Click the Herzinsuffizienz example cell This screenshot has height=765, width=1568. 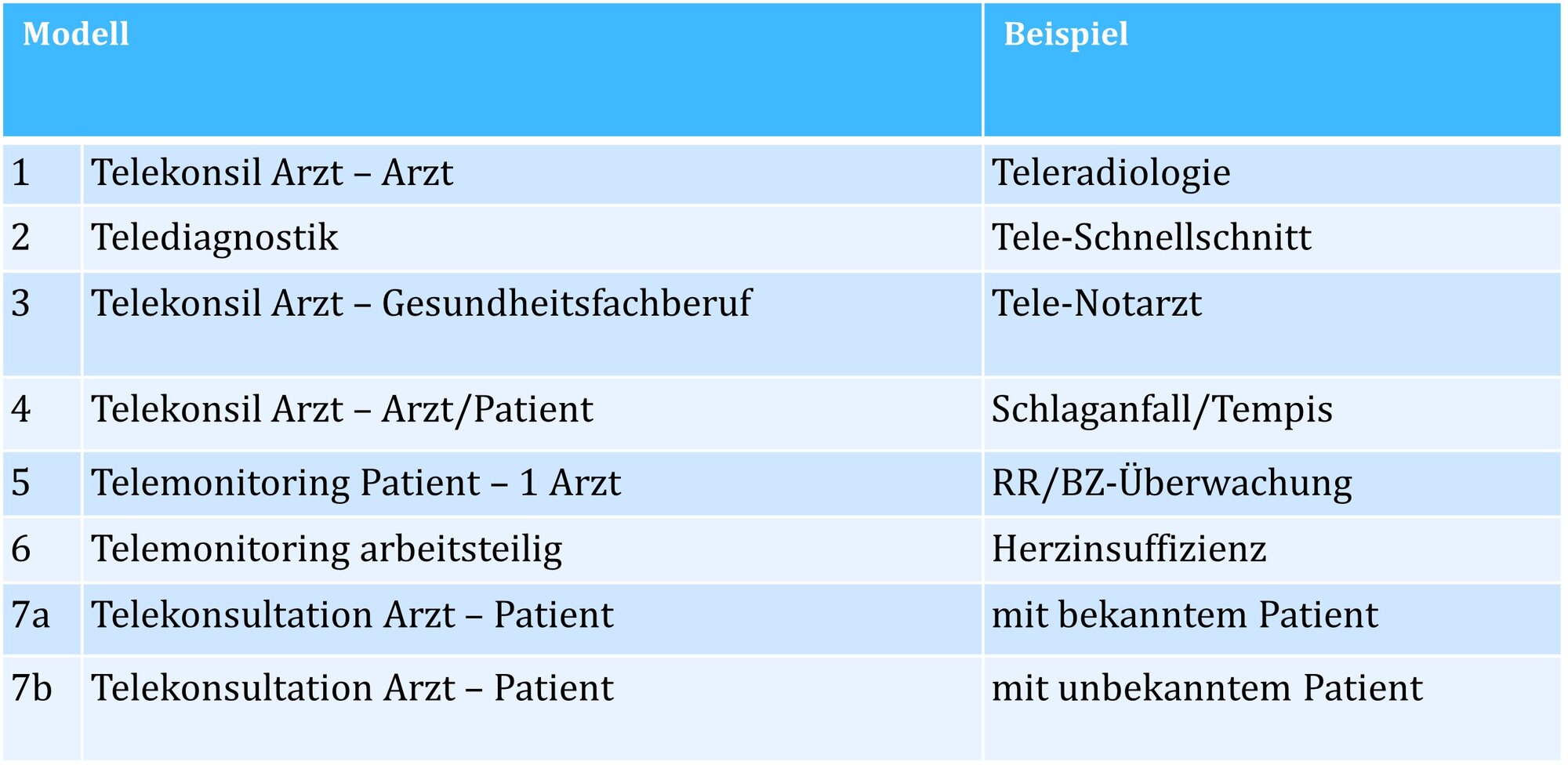pyautogui.click(x=1129, y=549)
